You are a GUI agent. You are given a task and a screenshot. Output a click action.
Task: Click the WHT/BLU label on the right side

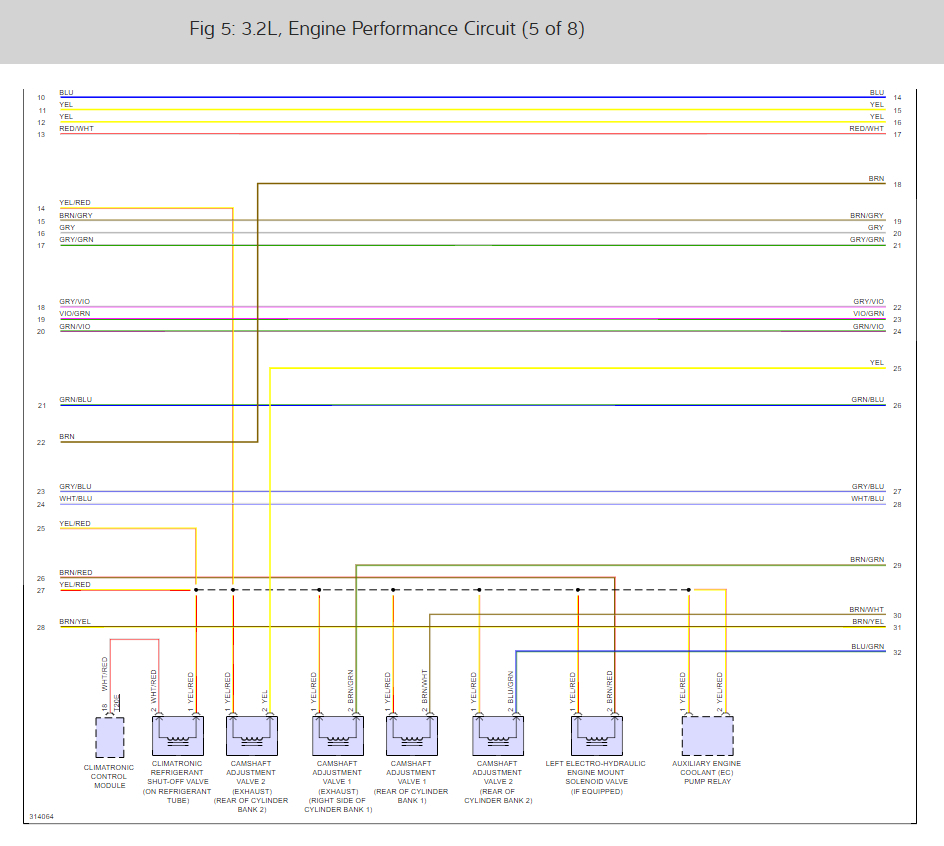(868, 498)
